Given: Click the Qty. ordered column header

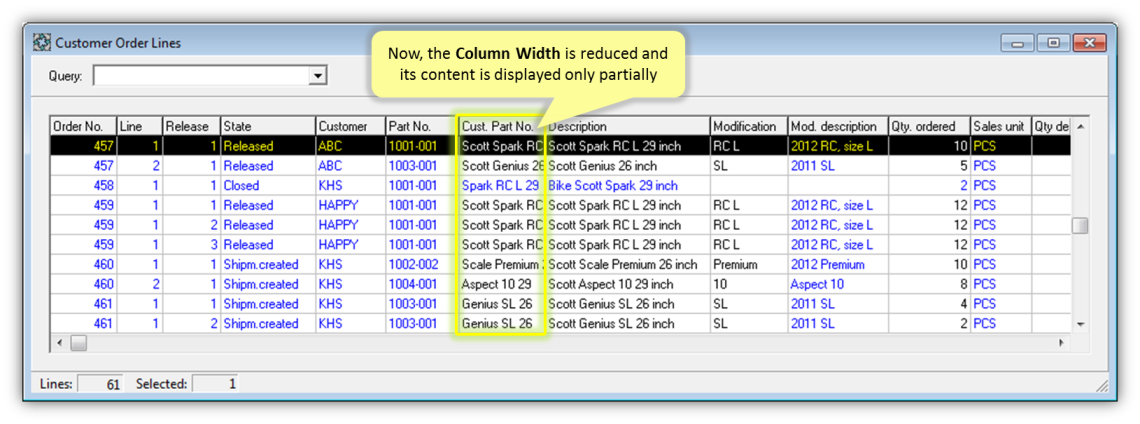Looking at the screenshot, I should pyautogui.click(x=929, y=127).
